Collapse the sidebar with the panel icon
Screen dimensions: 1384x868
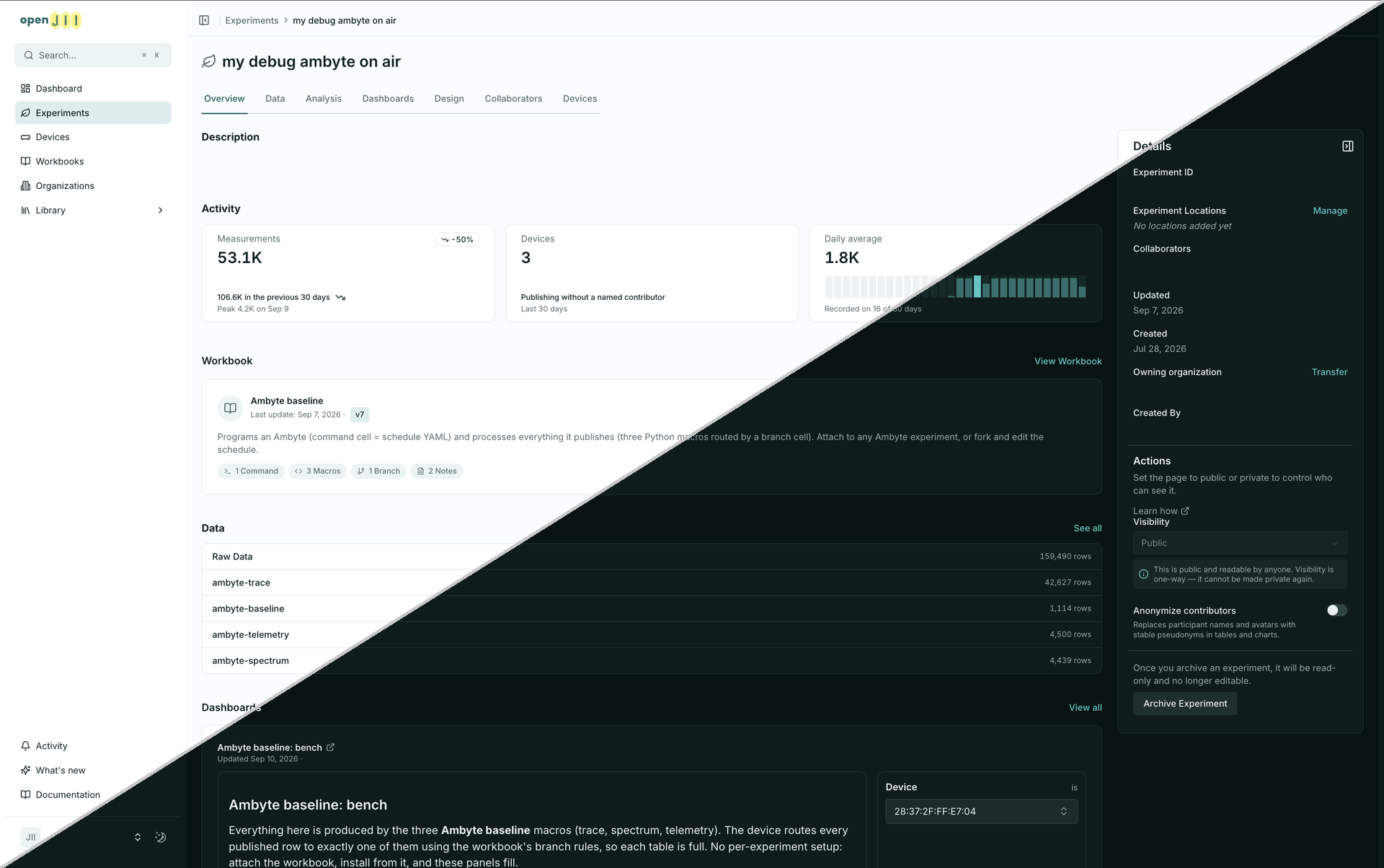[x=204, y=20]
